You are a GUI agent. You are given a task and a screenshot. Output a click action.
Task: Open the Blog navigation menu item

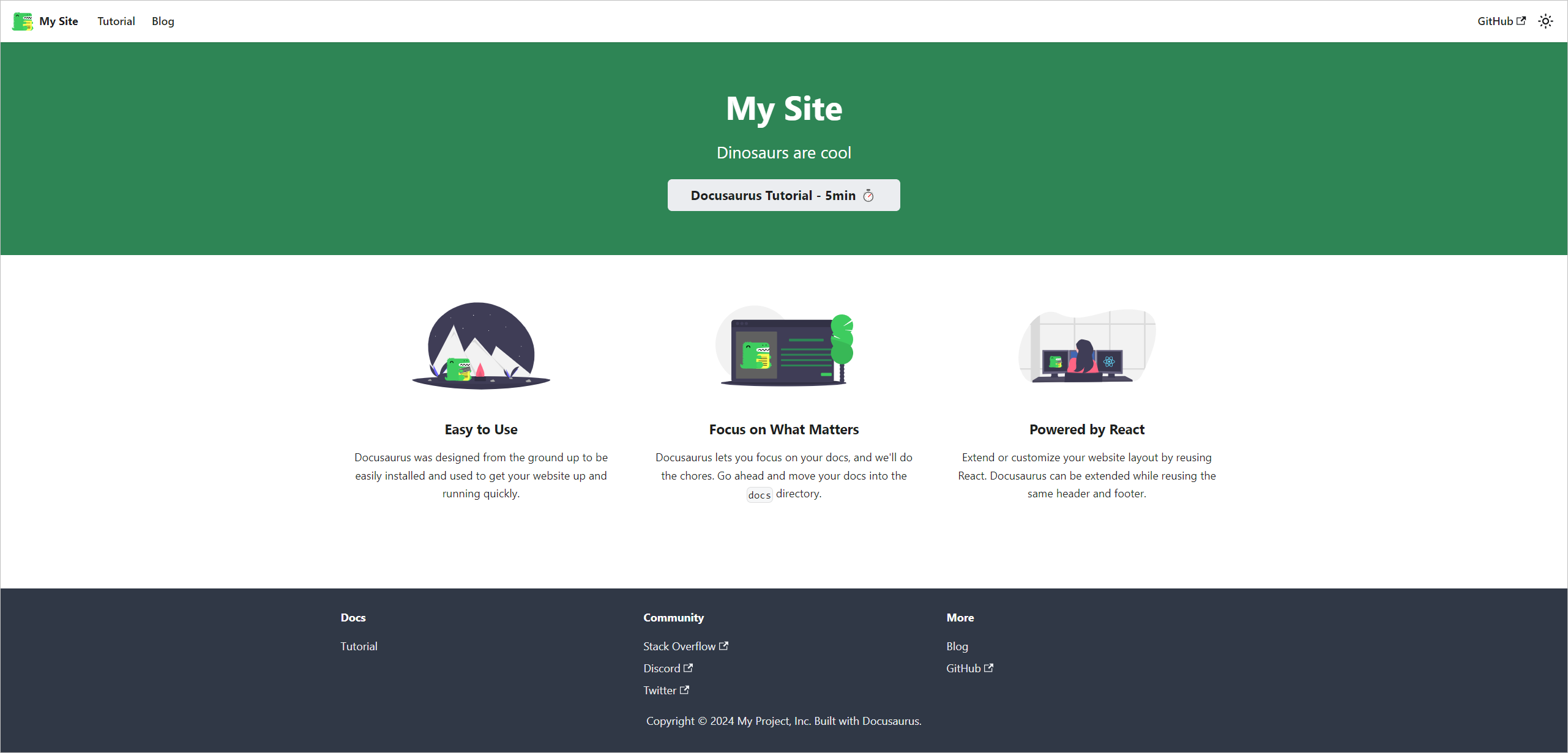click(163, 21)
